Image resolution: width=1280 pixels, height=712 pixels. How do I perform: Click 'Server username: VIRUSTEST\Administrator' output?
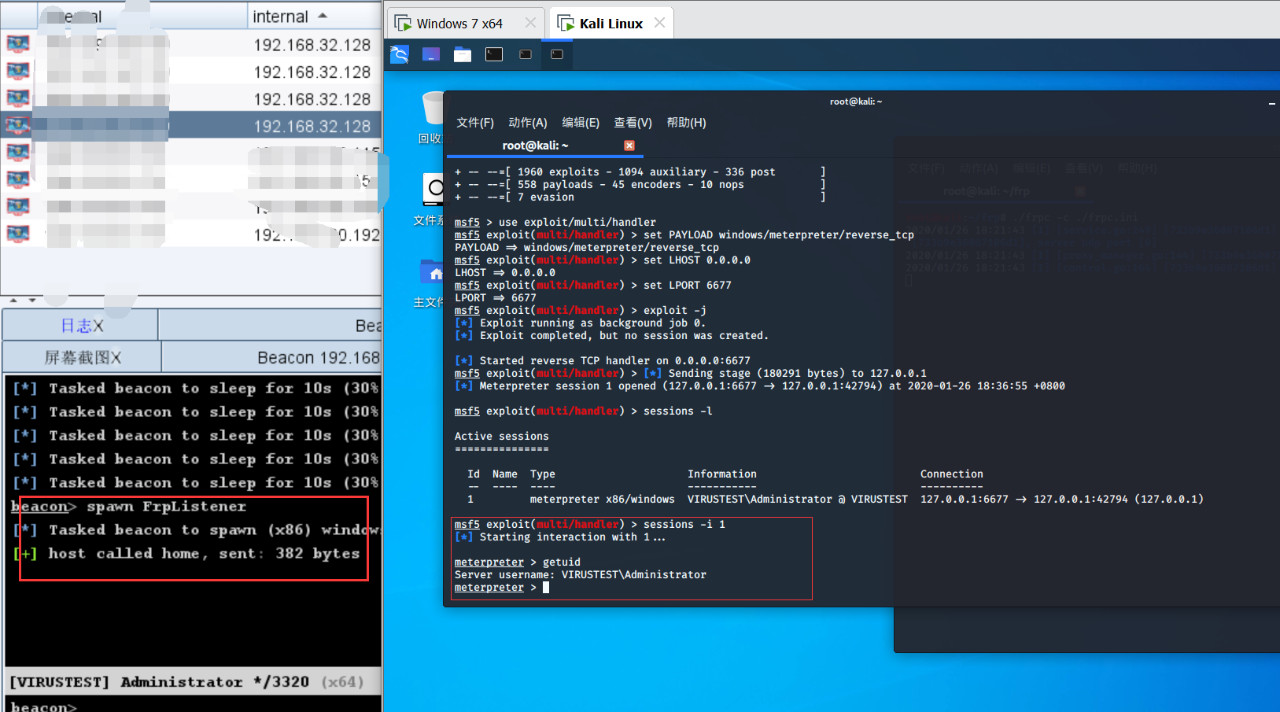580,575
